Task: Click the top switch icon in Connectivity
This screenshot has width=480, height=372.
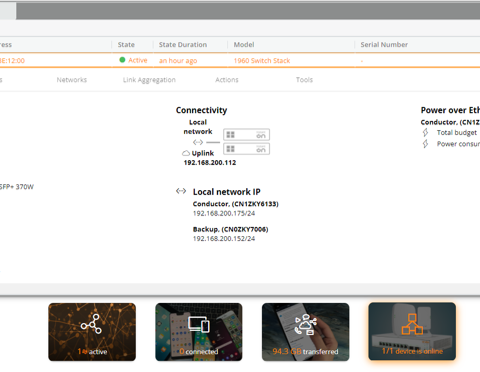Action: coord(246,135)
